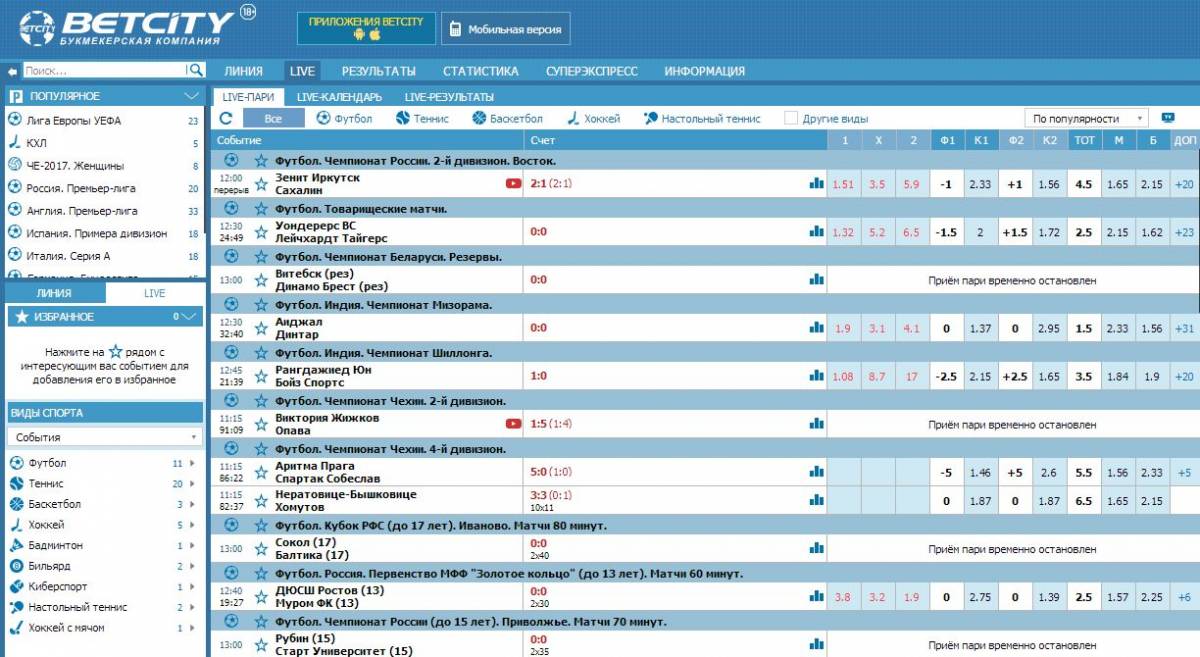Collapse the ПОПУЛЯРНОЕ section
The image size is (1200, 657).
pos(191,96)
